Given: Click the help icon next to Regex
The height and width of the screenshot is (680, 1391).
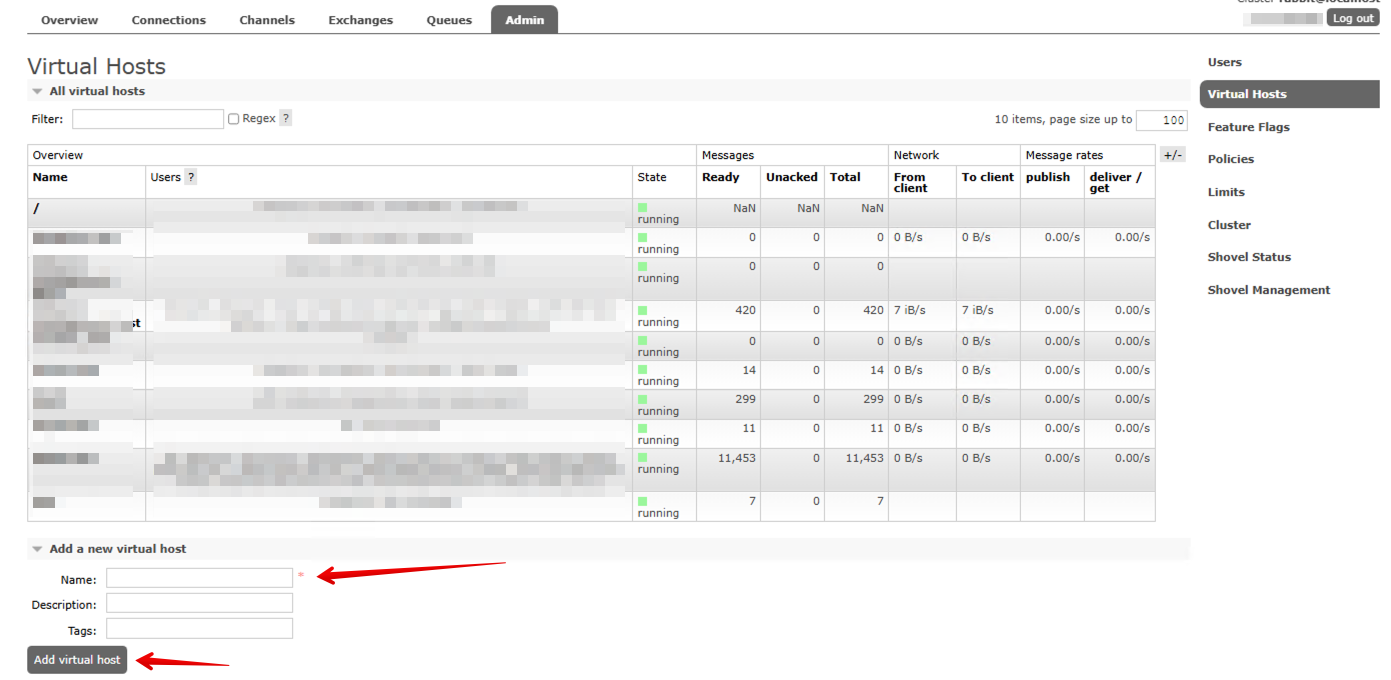Looking at the screenshot, I should [x=285, y=118].
